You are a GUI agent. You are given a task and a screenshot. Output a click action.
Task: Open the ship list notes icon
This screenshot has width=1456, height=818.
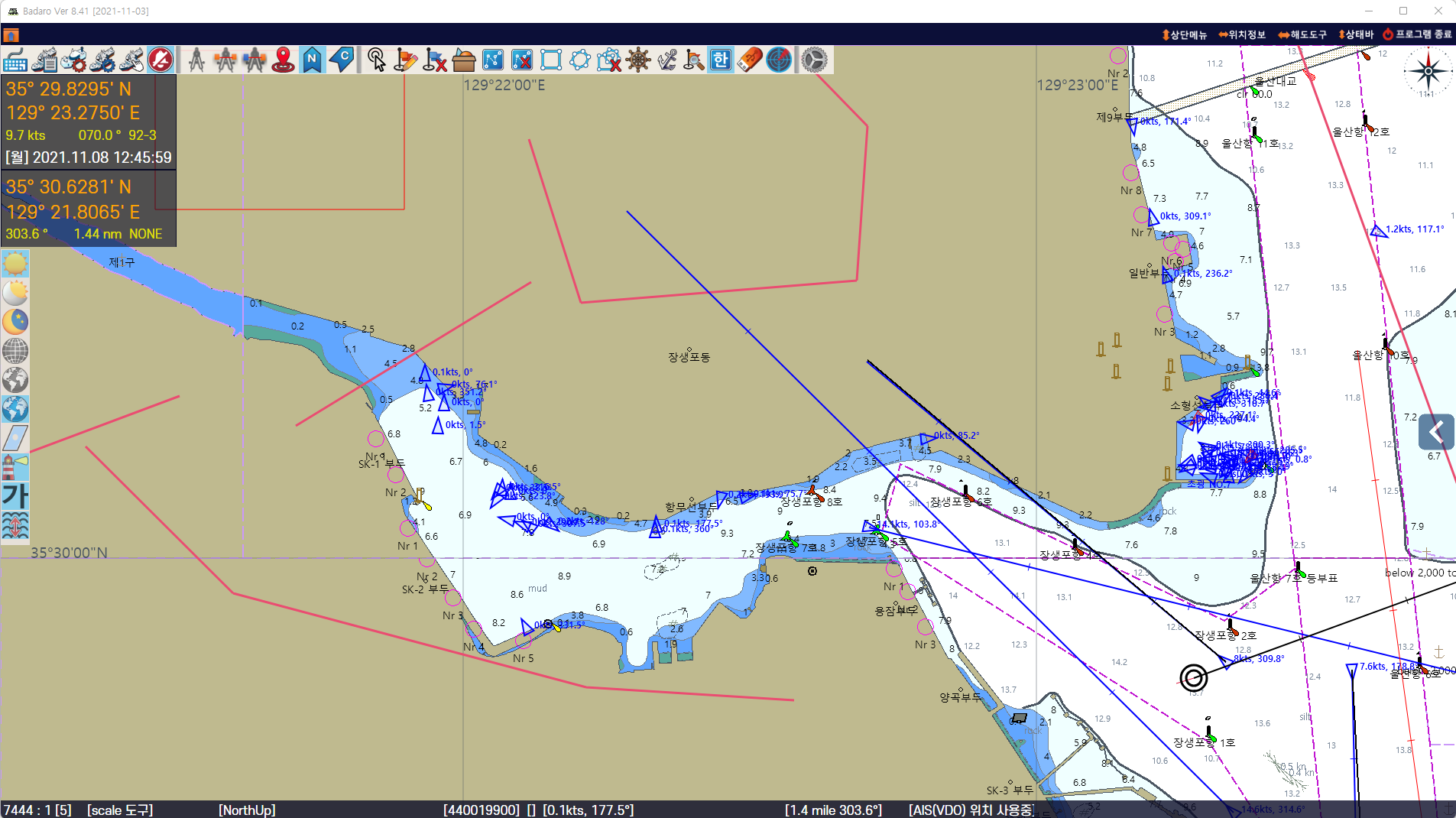tap(44, 60)
